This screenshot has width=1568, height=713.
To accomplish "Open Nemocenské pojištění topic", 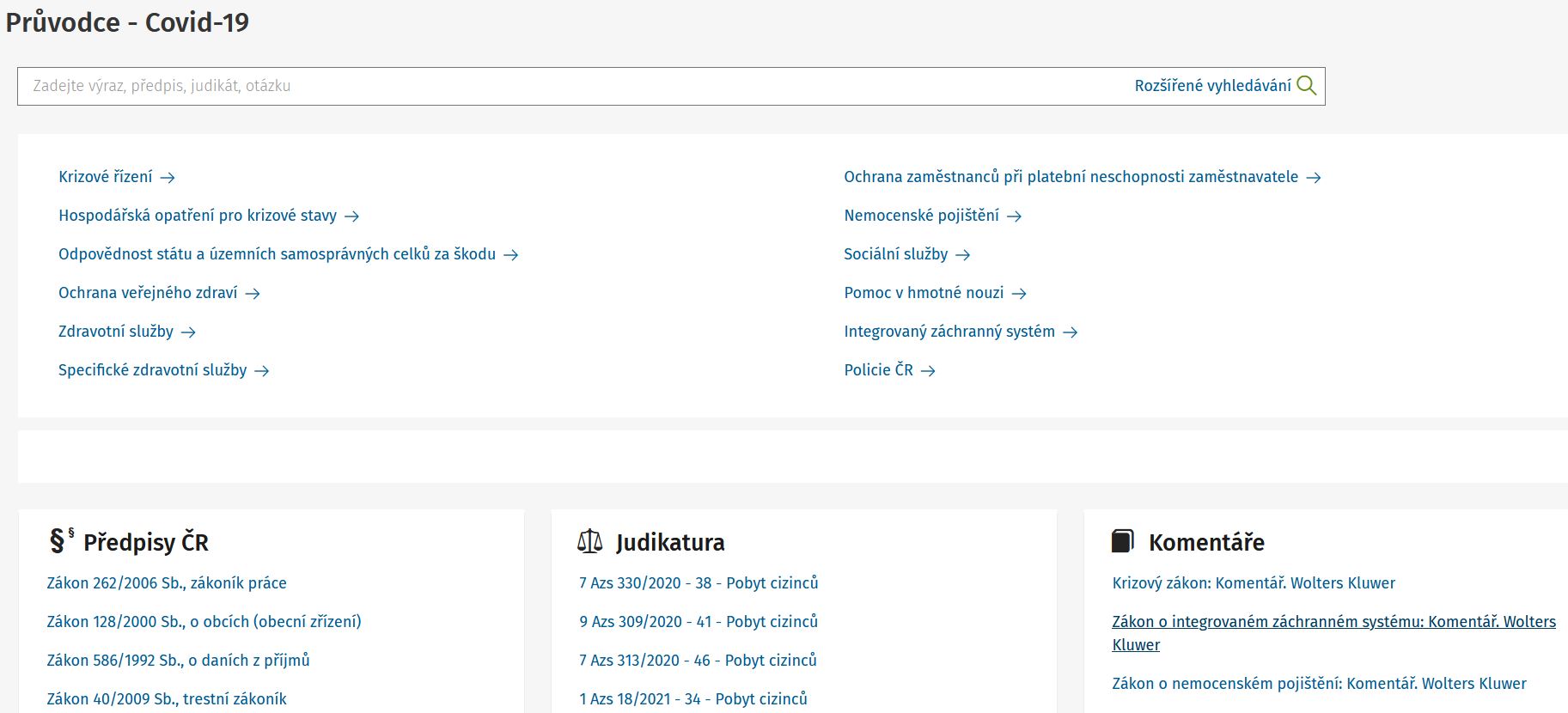I will [921, 216].
